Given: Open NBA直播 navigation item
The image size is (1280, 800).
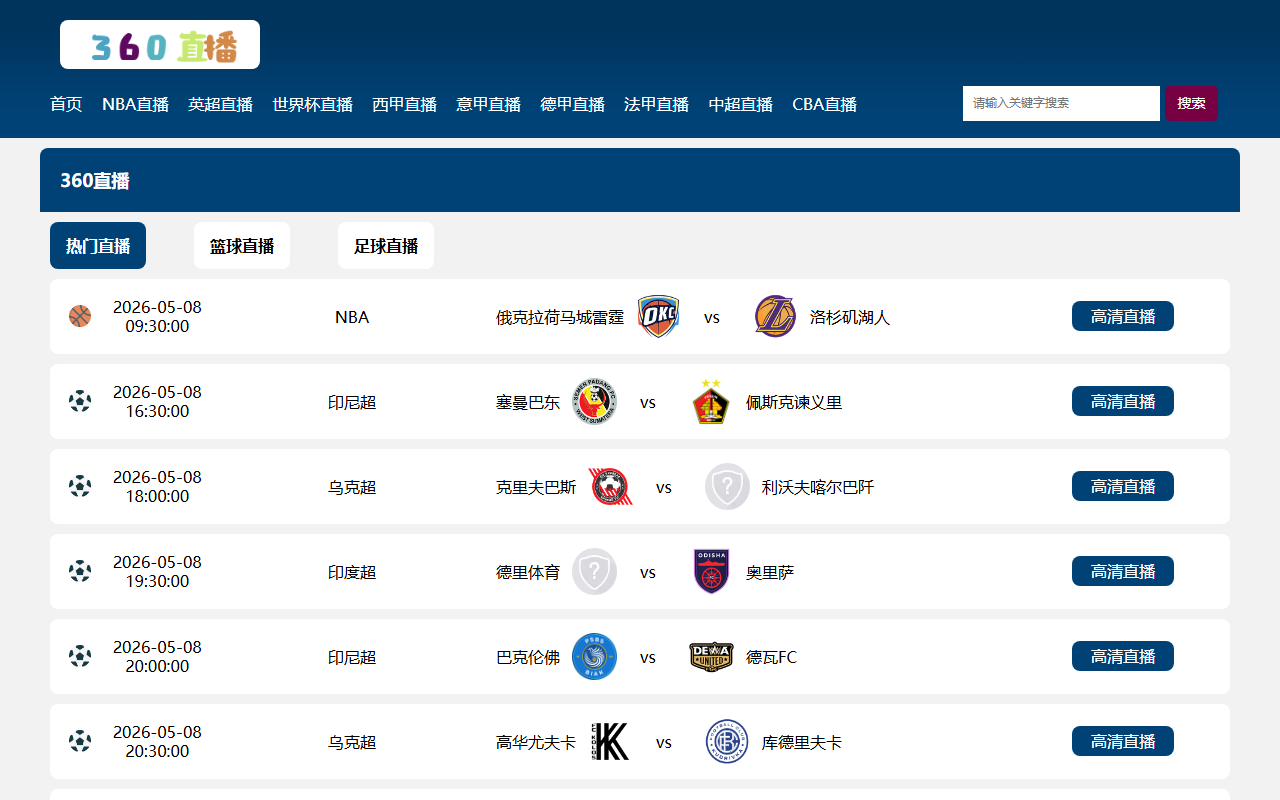Looking at the screenshot, I should pyautogui.click(x=135, y=104).
